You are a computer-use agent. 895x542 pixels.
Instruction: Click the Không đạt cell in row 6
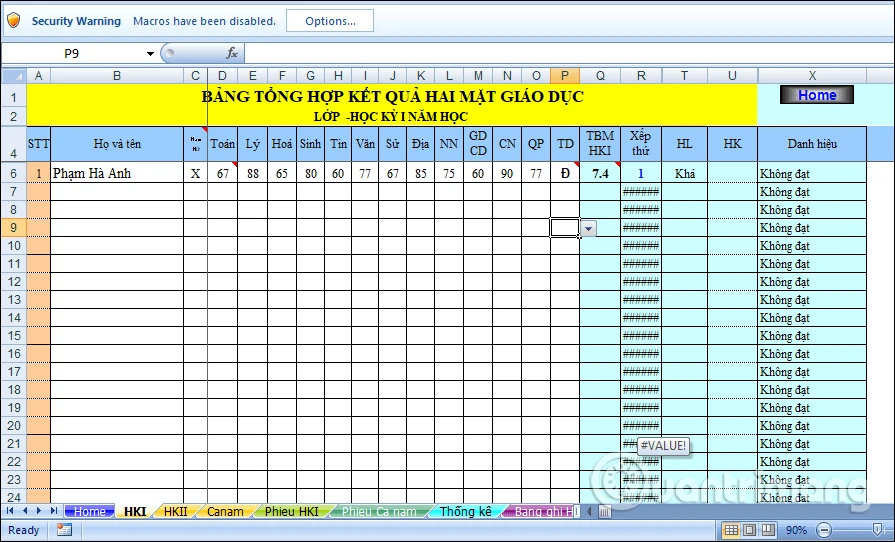(812, 173)
